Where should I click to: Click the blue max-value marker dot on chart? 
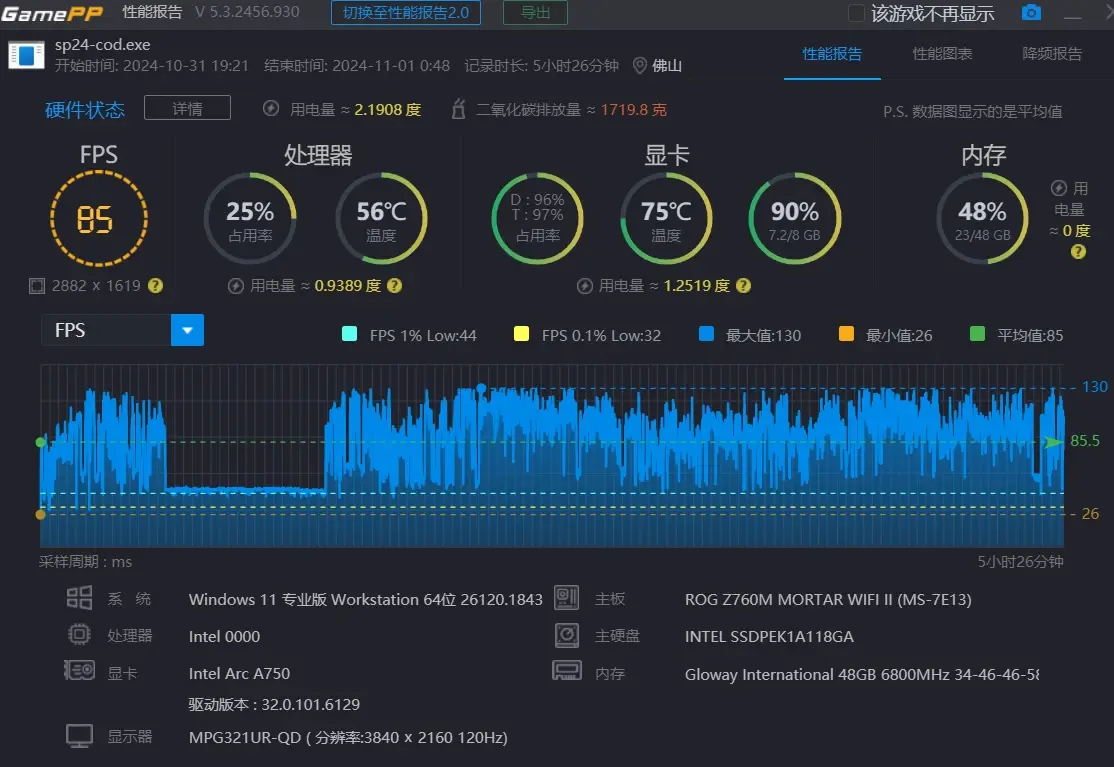coord(482,388)
